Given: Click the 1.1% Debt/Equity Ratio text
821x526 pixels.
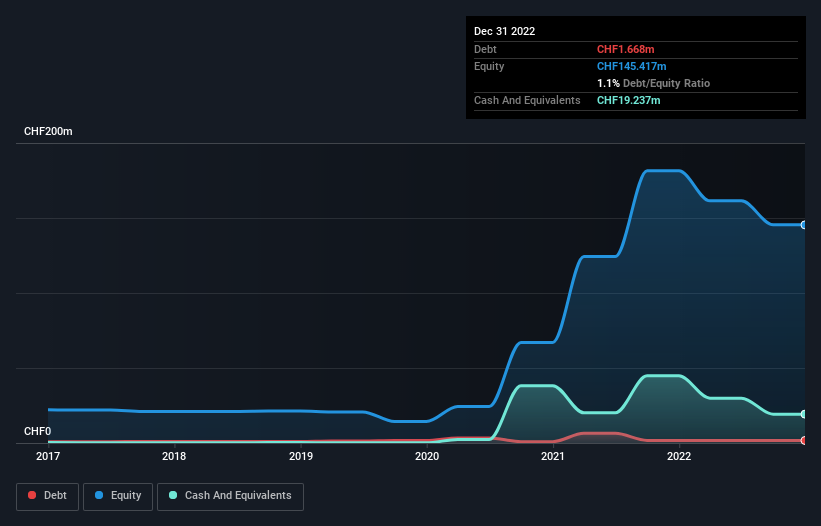Looking at the screenshot, I should [x=653, y=83].
